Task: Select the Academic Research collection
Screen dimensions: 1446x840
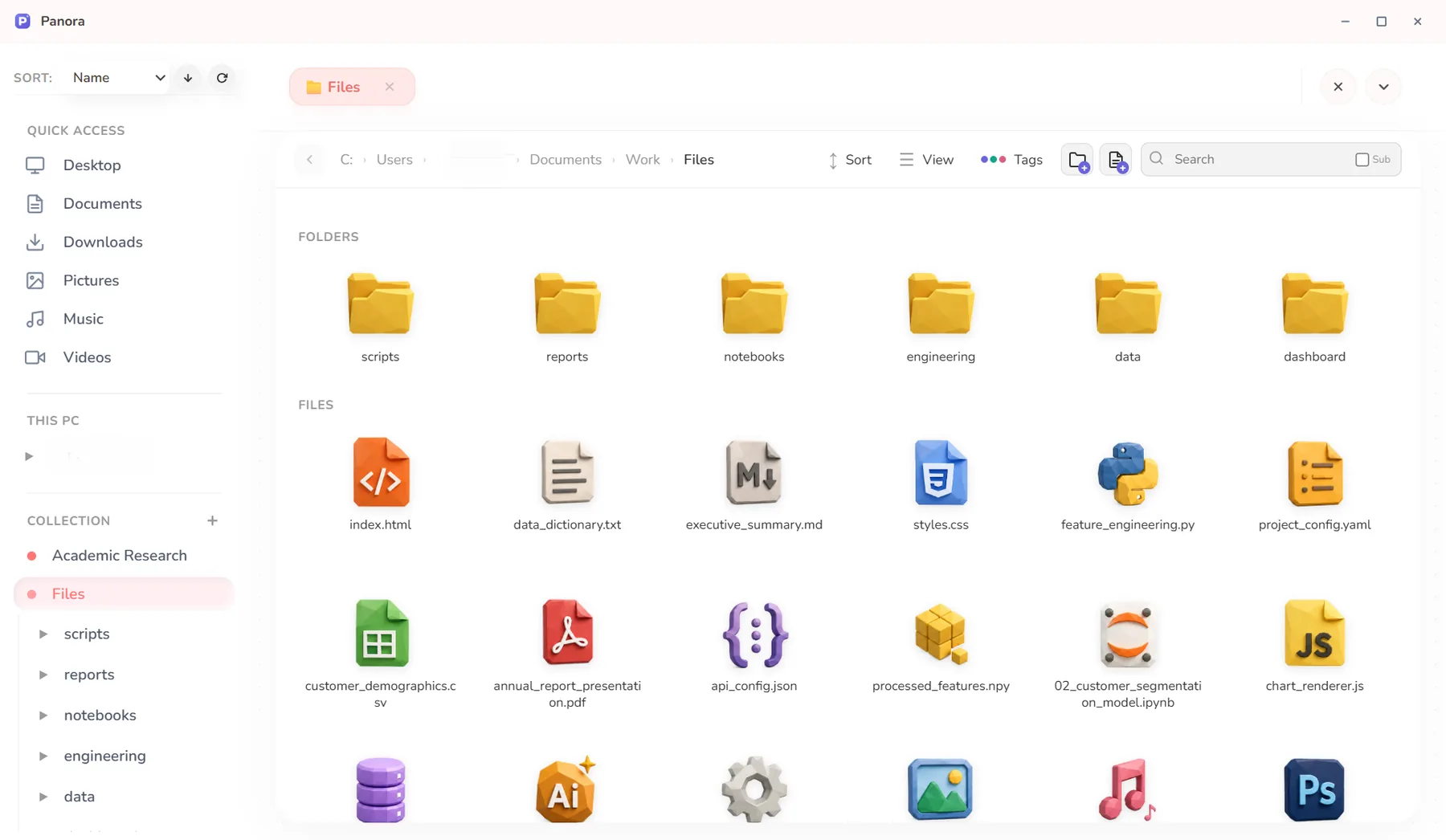Action: 120,556
